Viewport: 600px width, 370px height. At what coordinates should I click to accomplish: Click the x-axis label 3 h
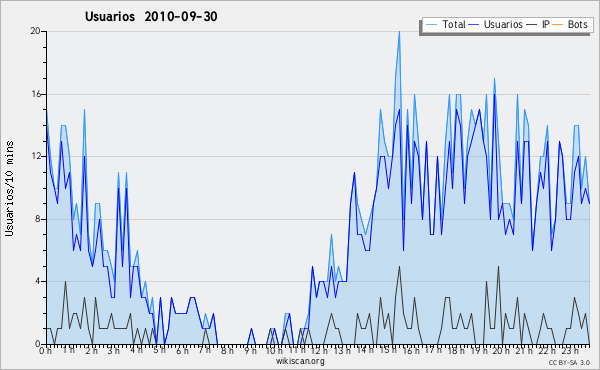click(x=114, y=350)
